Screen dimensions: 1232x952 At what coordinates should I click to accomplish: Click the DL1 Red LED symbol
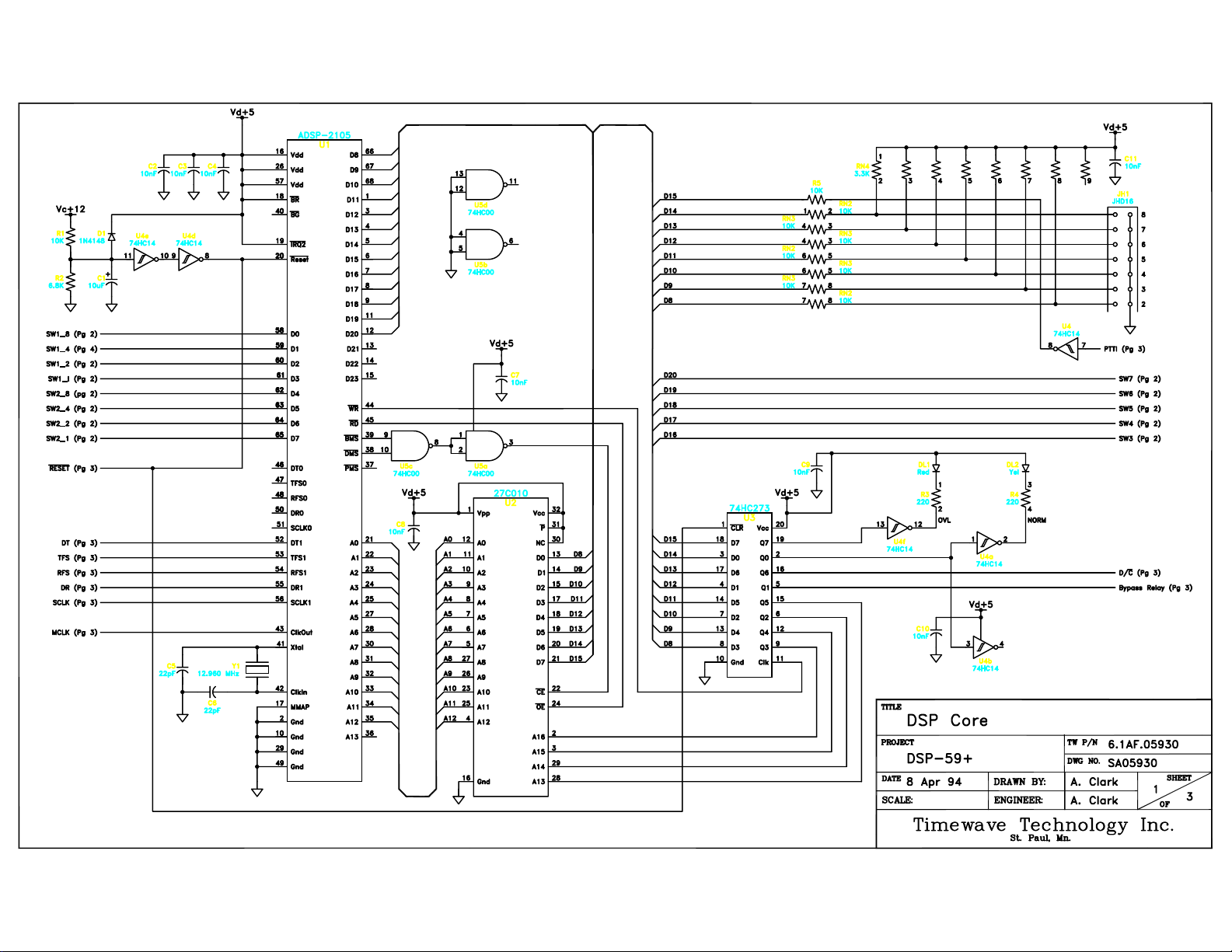(x=936, y=469)
